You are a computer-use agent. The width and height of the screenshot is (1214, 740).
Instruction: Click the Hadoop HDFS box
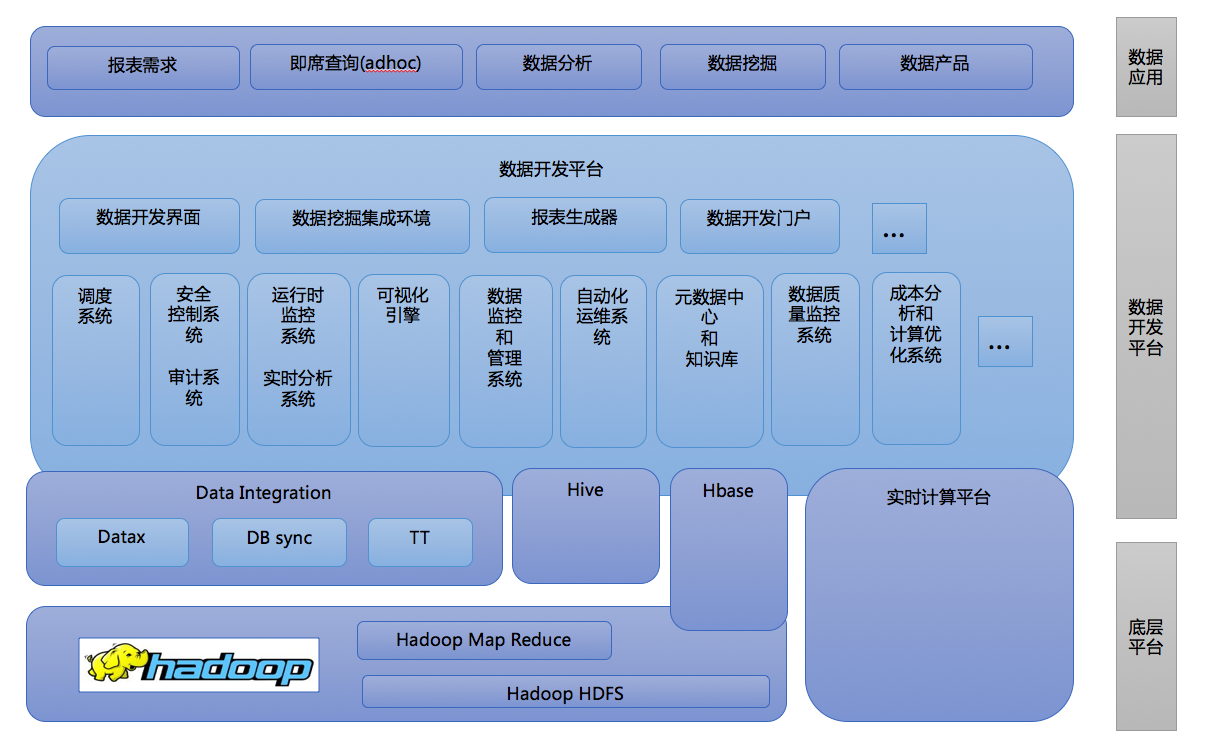tap(565, 692)
